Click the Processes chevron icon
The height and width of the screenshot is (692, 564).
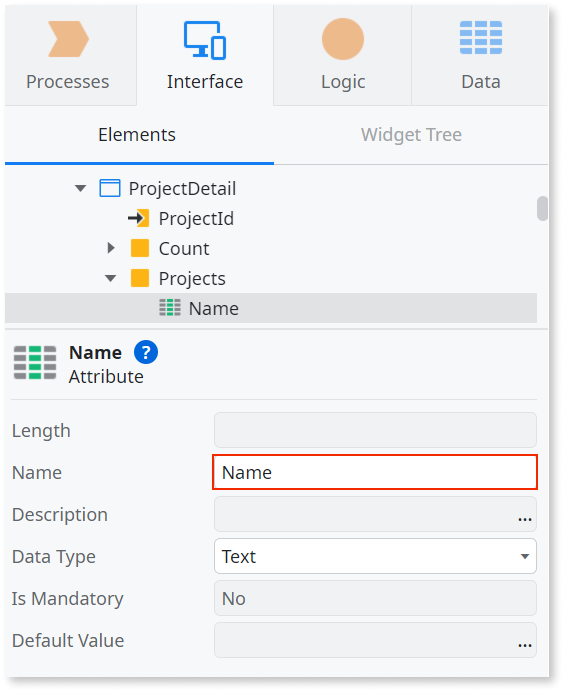(x=68, y=39)
